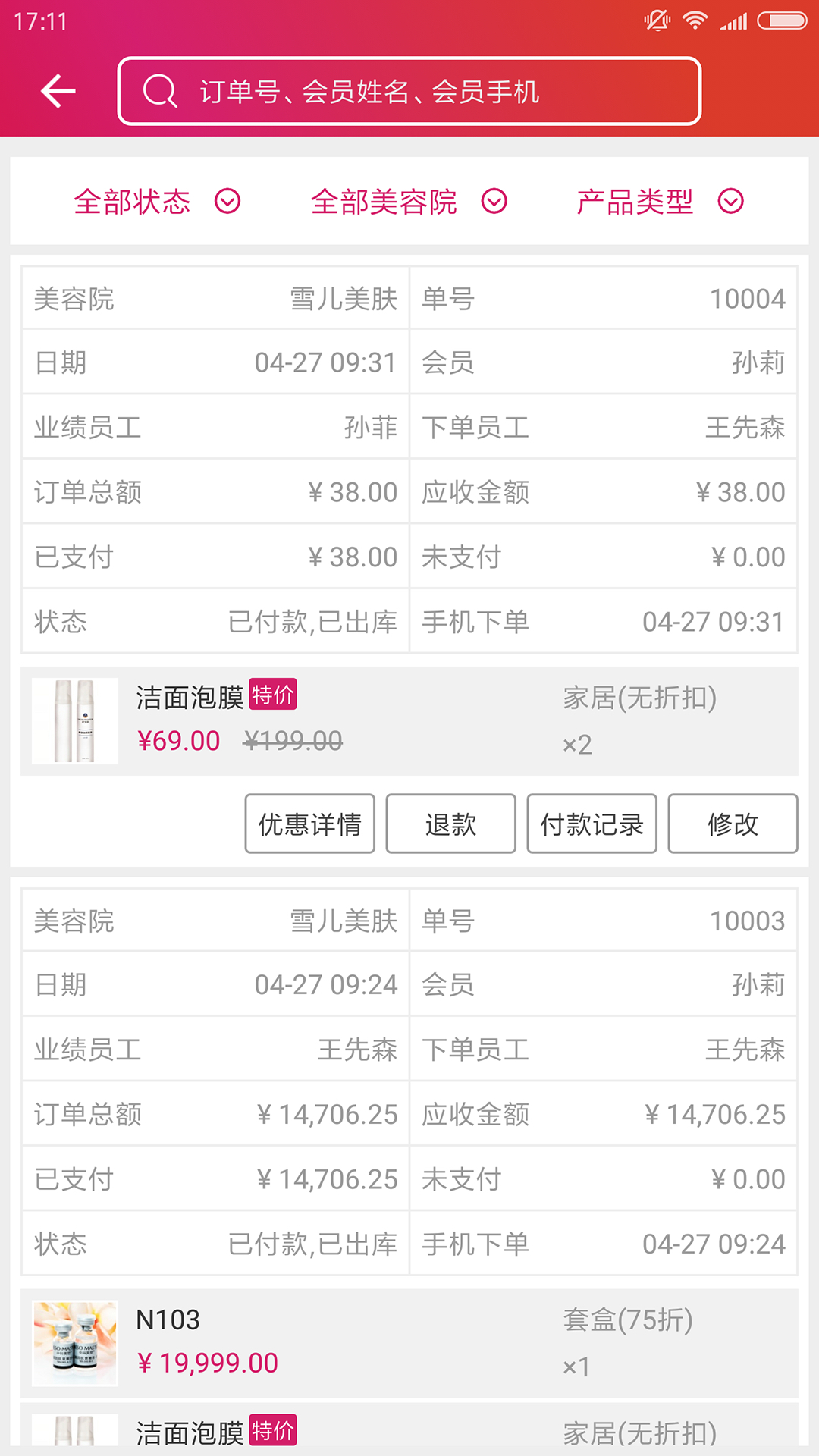This screenshot has width=819, height=1456.
Task: Tap the battery status icon
Action: pos(782,20)
